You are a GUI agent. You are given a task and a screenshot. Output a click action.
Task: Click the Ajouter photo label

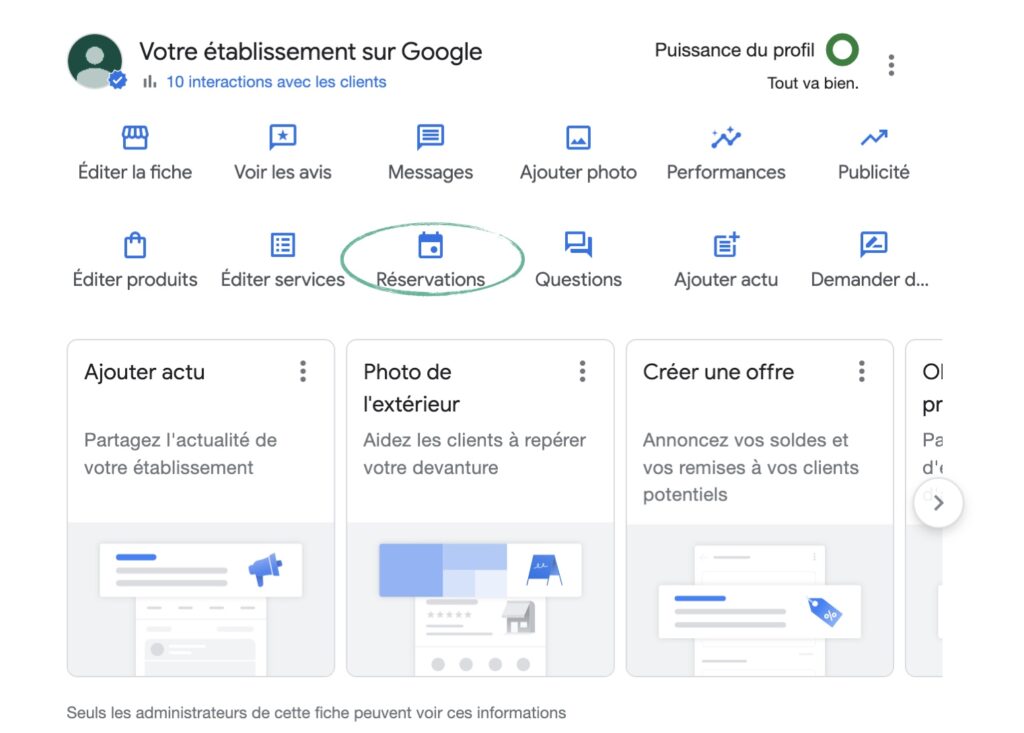pos(578,172)
